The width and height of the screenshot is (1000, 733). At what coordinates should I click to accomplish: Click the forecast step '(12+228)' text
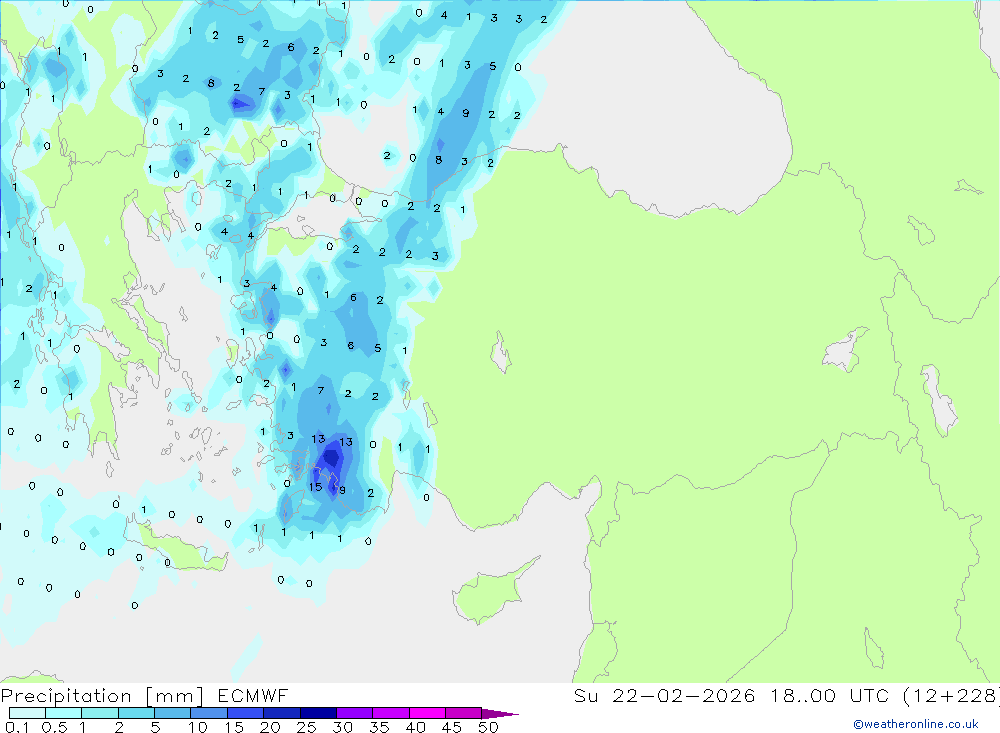click(951, 696)
